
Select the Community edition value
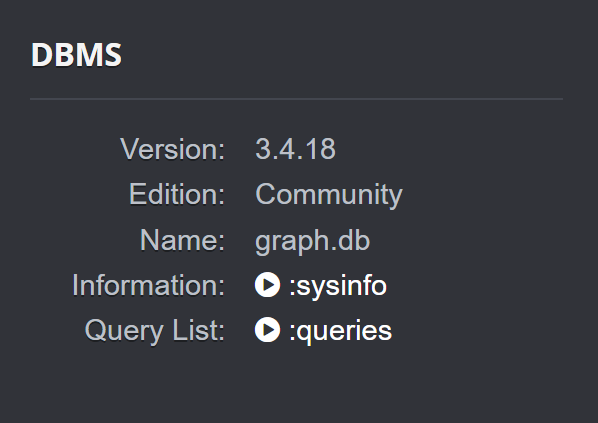pos(329,195)
